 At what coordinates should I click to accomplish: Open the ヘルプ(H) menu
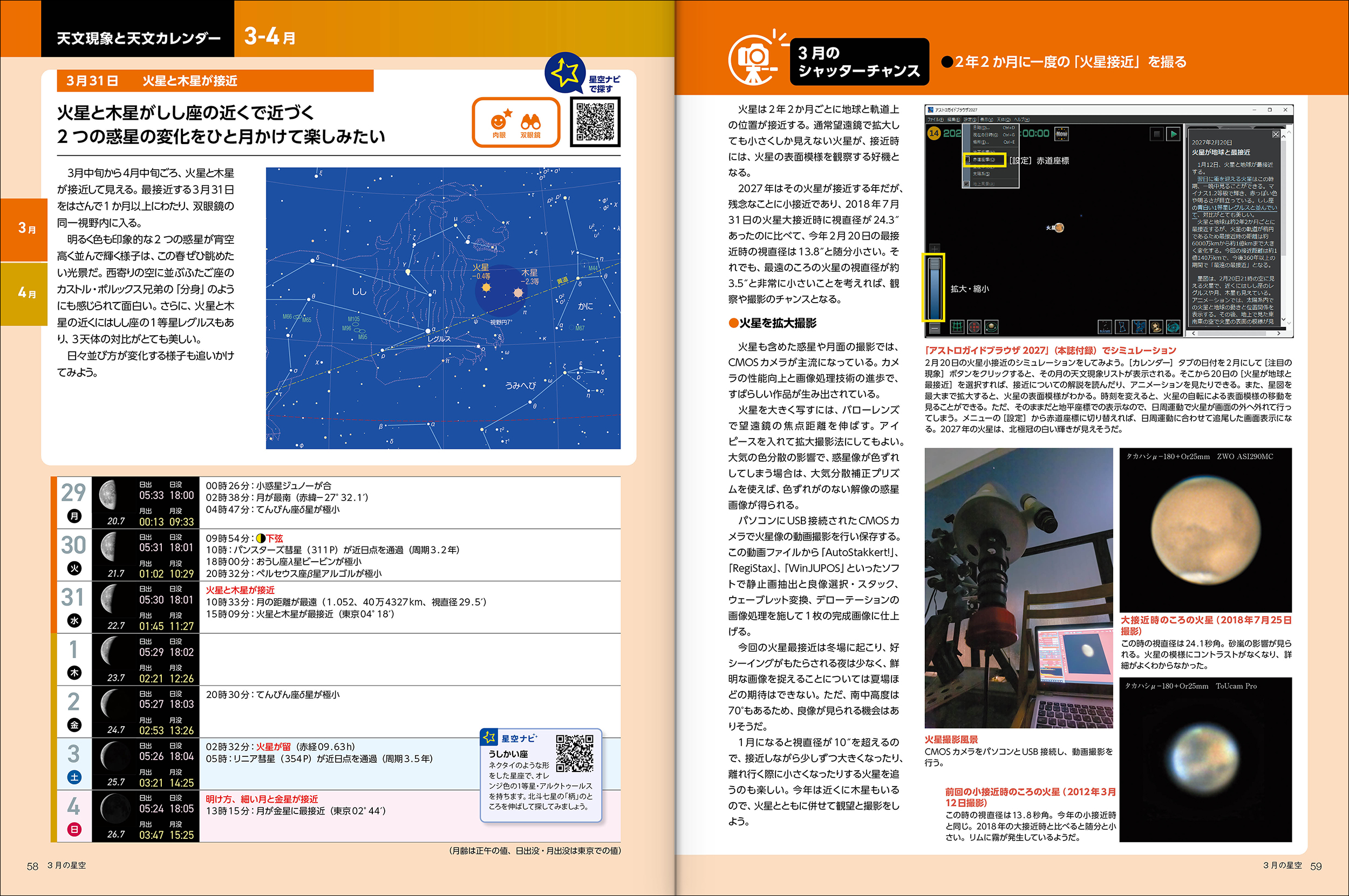[x=1023, y=119]
